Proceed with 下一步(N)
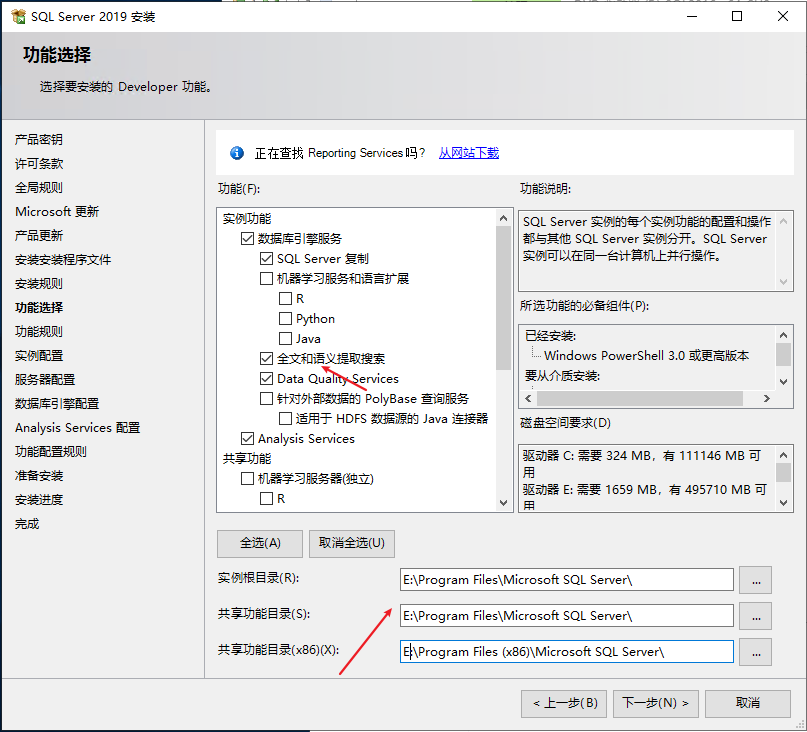807x732 pixels. 656,704
